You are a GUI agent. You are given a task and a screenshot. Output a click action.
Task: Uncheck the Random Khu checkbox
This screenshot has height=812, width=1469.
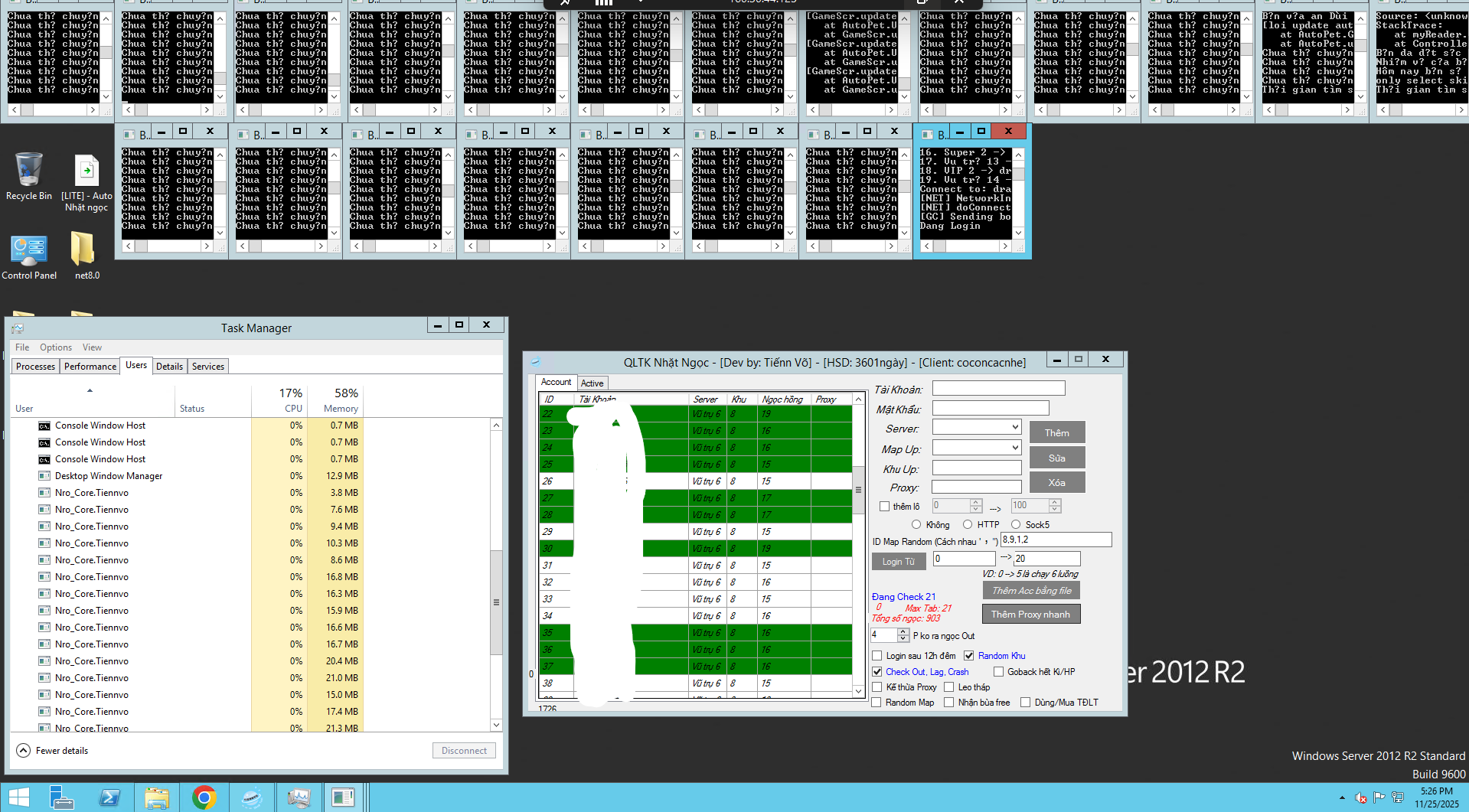(x=968, y=656)
